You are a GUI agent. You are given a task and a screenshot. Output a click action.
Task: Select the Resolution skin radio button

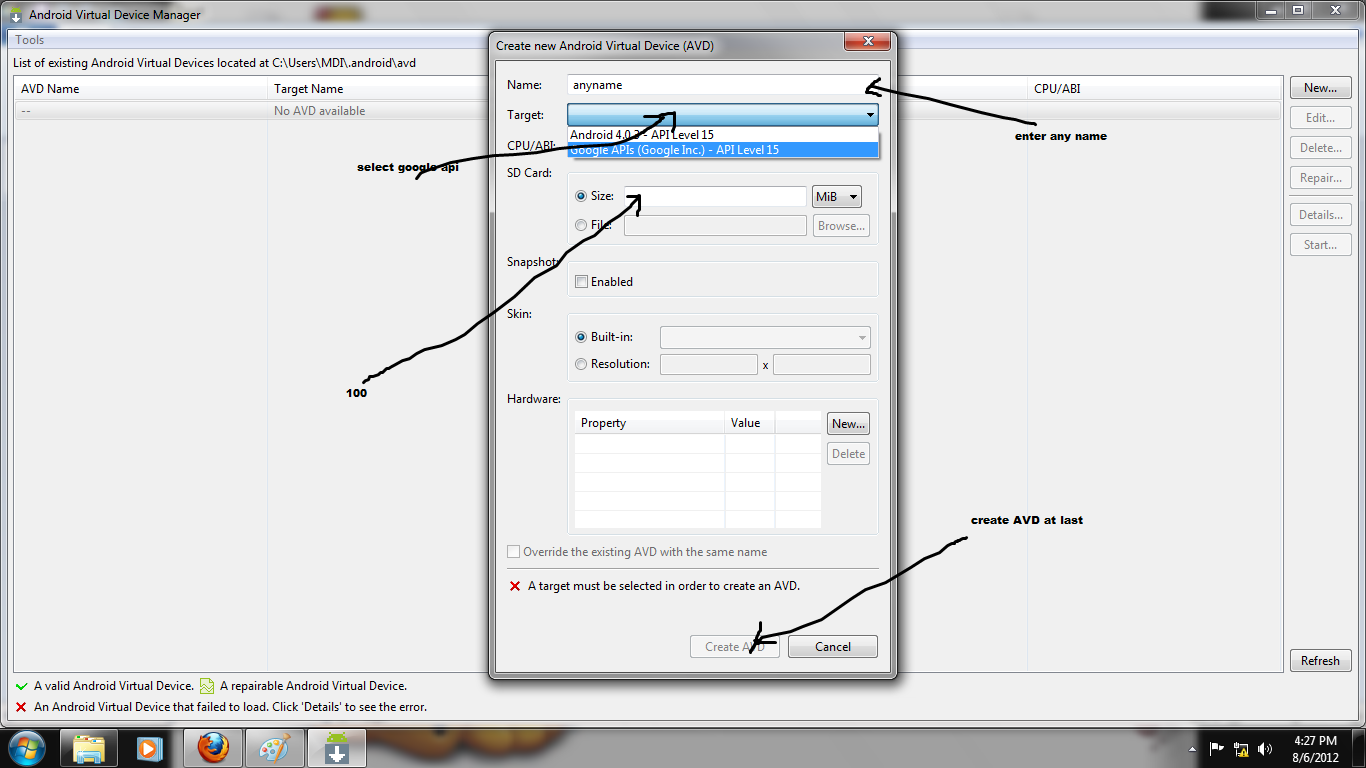pos(581,365)
